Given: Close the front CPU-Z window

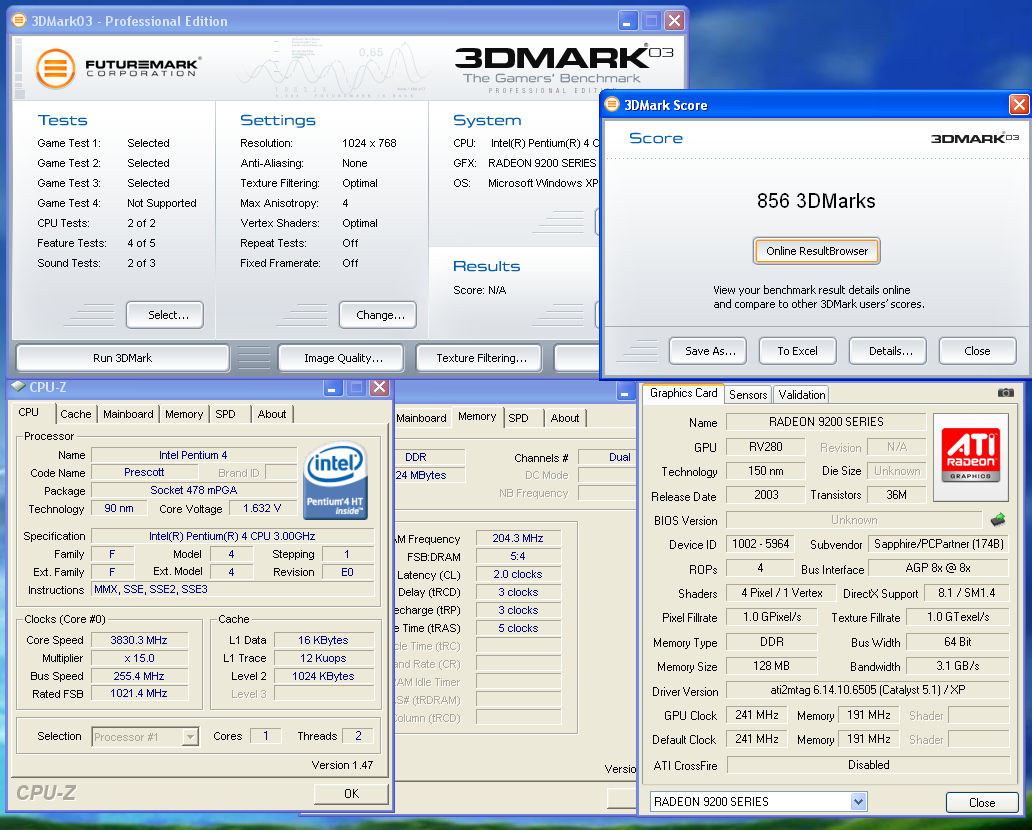Looking at the screenshot, I should coord(380,388).
